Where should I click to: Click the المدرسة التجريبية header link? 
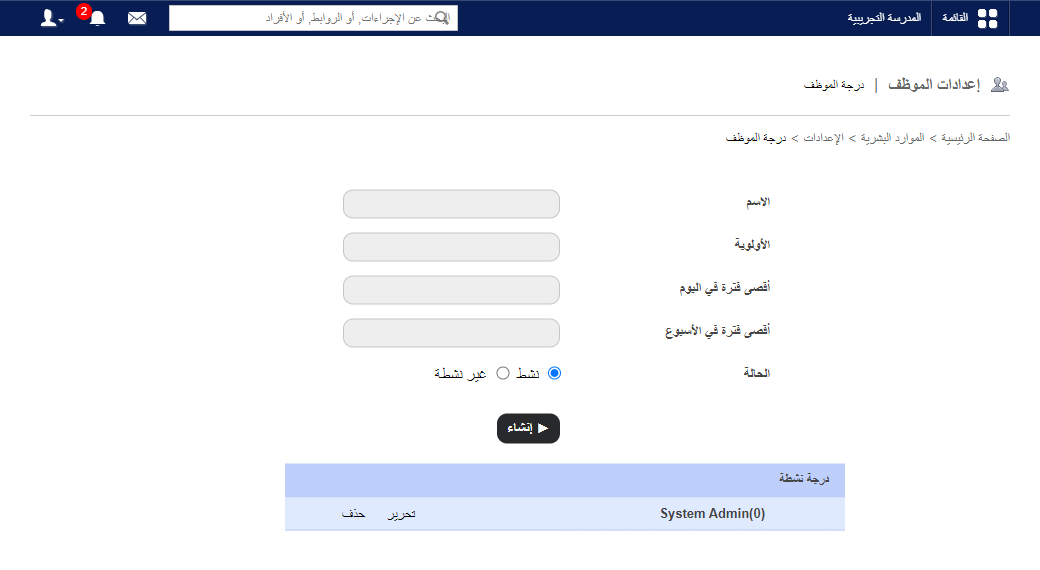pos(884,18)
